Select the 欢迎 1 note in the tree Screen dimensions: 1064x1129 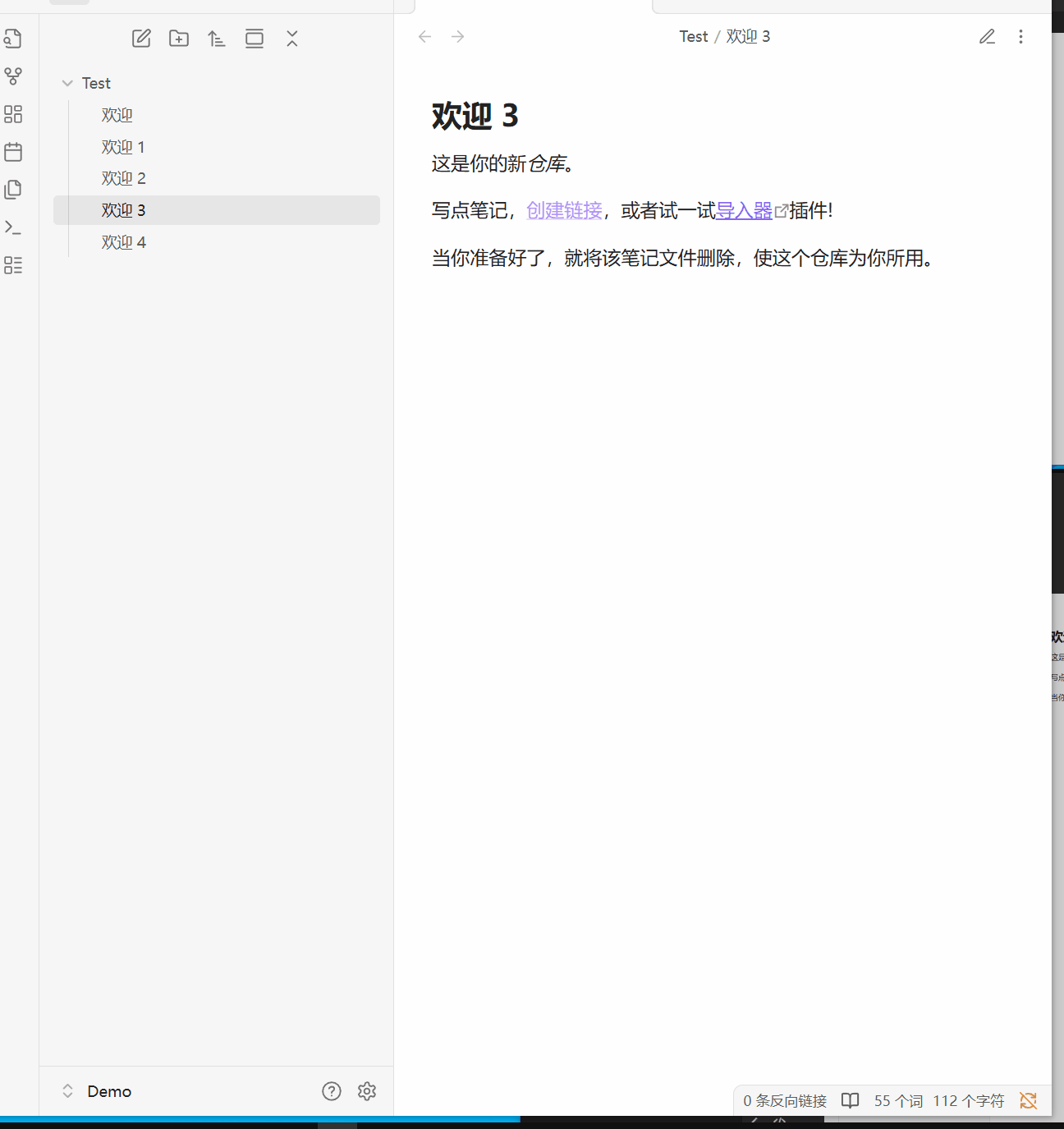point(123,147)
